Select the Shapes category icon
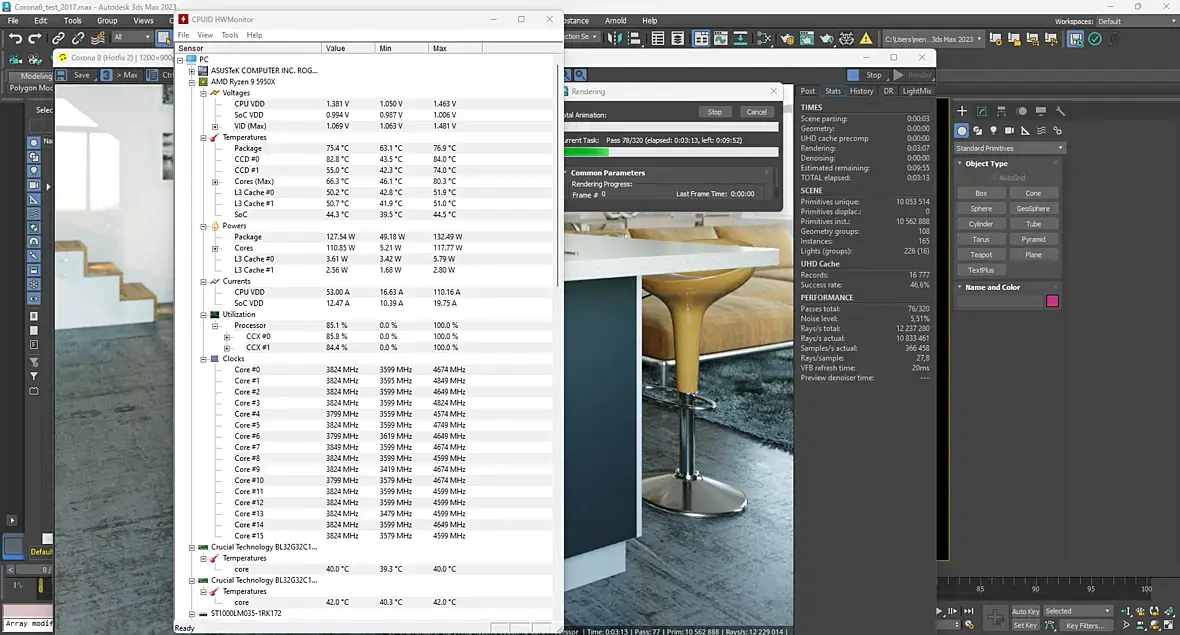This screenshot has width=1180, height=635. pyautogui.click(x=978, y=130)
